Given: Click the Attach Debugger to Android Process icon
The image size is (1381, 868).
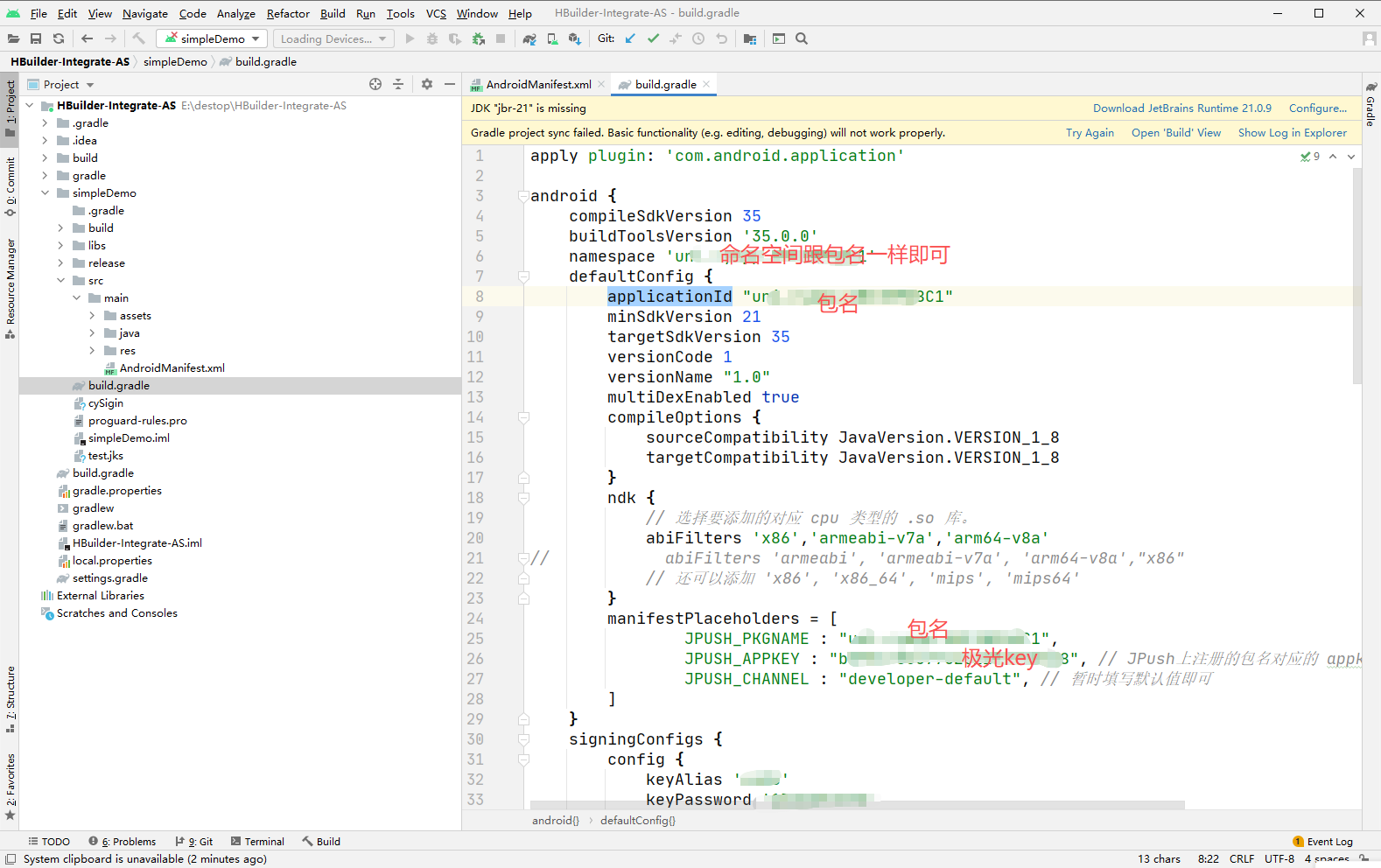Looking at the screenshot, I should click(x=478, y=38).
